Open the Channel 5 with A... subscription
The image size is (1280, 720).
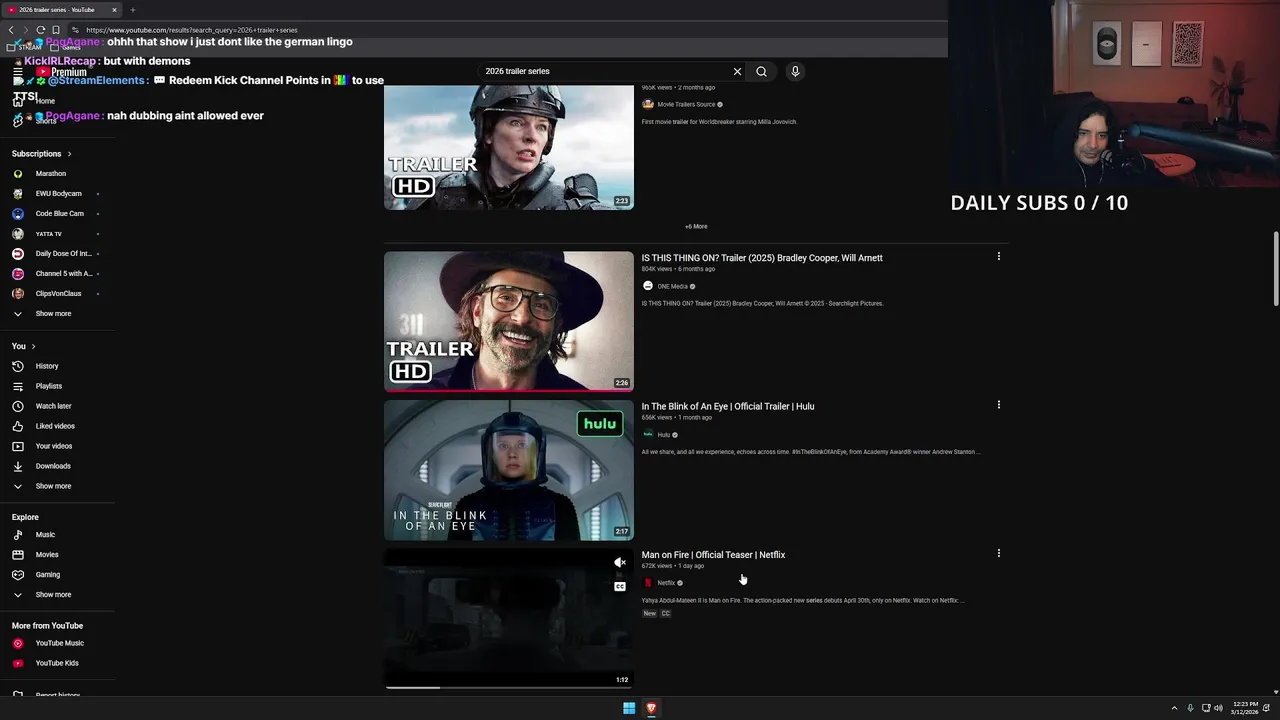(x=63, y=274)
